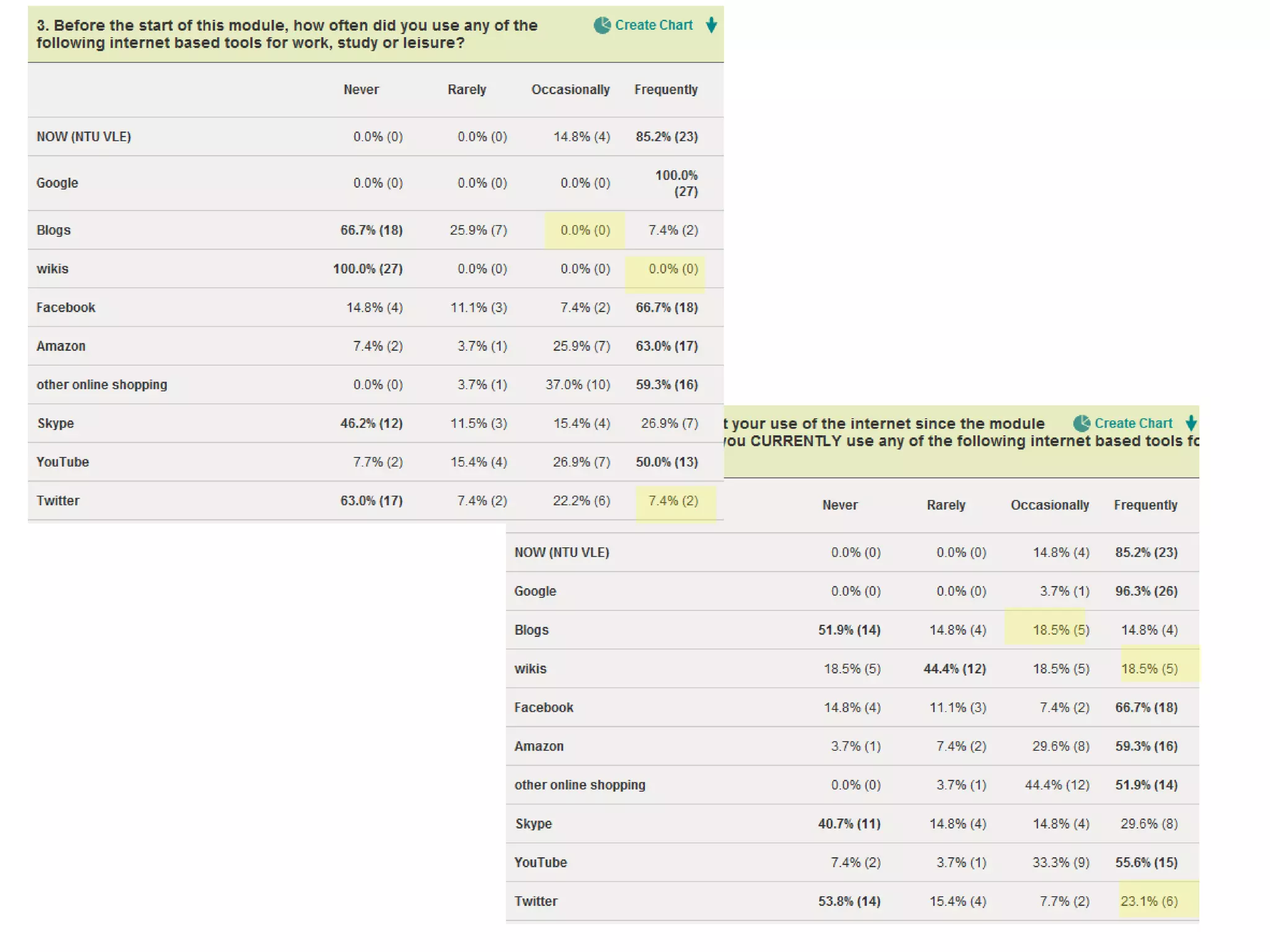This screenshot has height=952, width=1270.
Task: Open Create Chart link in lower table
Action: [x=1133, y=423]
